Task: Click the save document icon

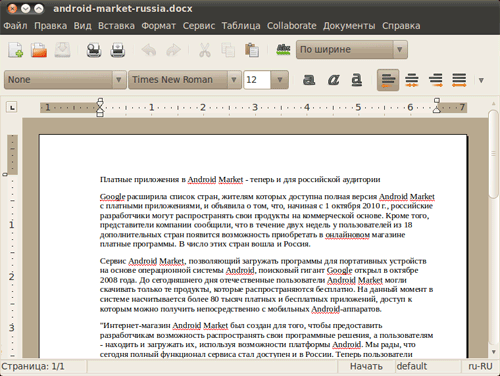Action: tap(62, 50)
